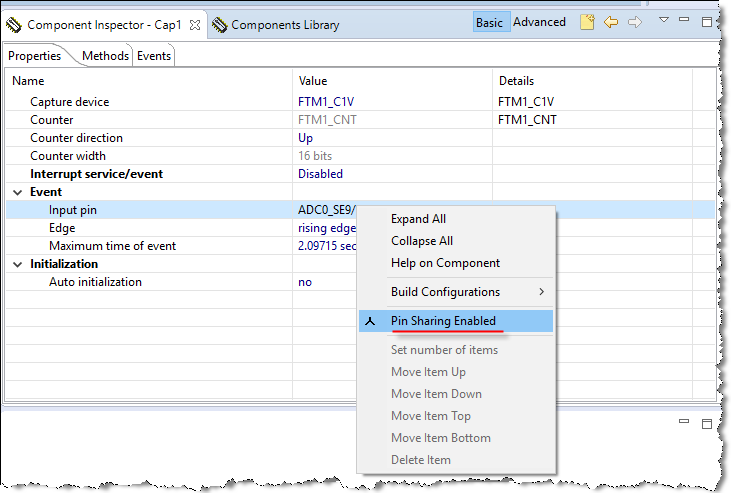Collapse the Initialization property group
Viewport: 731px width, 493px height.
pyautogui.click(x=17, y=264)
